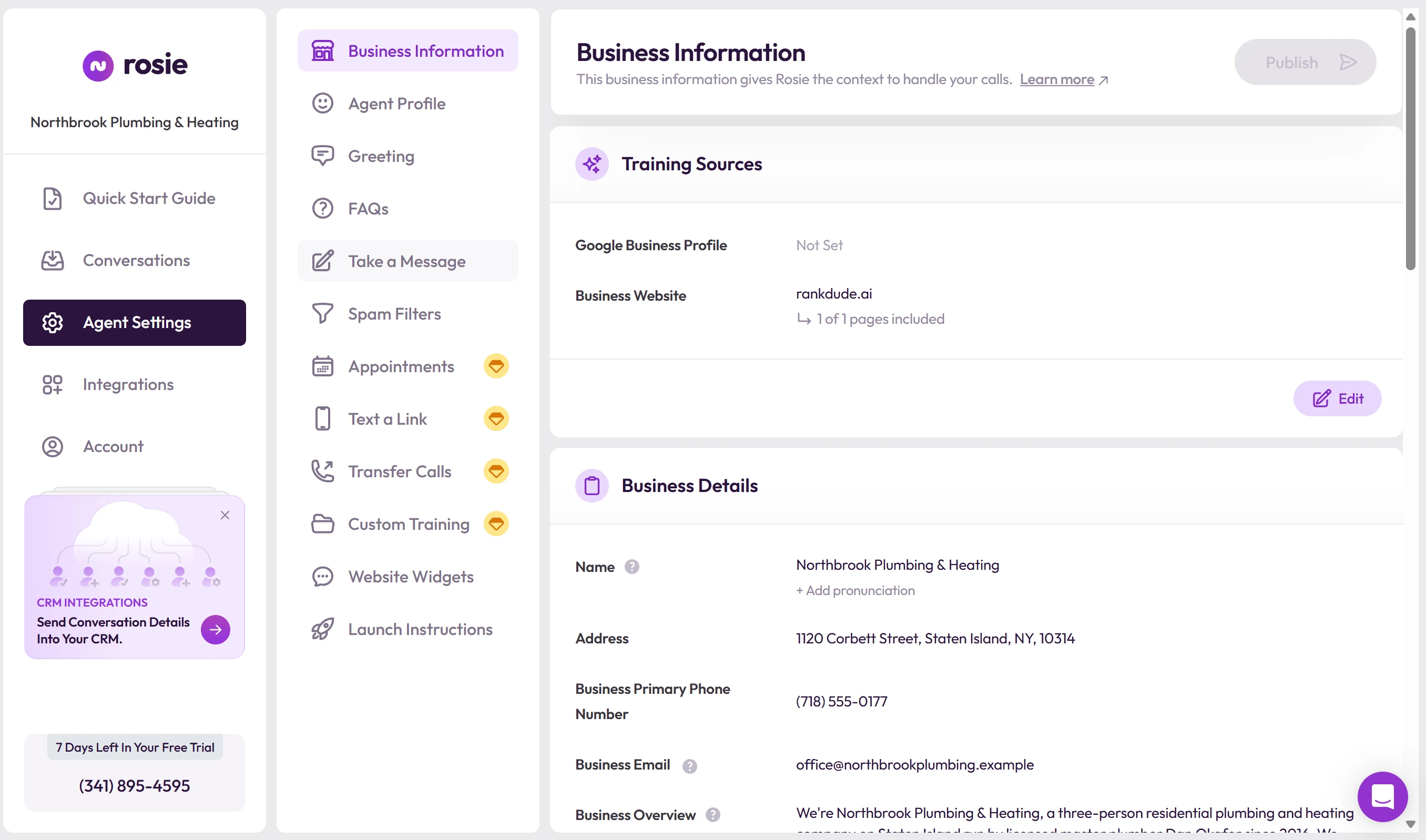
Task: Click the Transfer Calls phone-arrow icon
Action: pyautogui.click(x=323, y=472)
